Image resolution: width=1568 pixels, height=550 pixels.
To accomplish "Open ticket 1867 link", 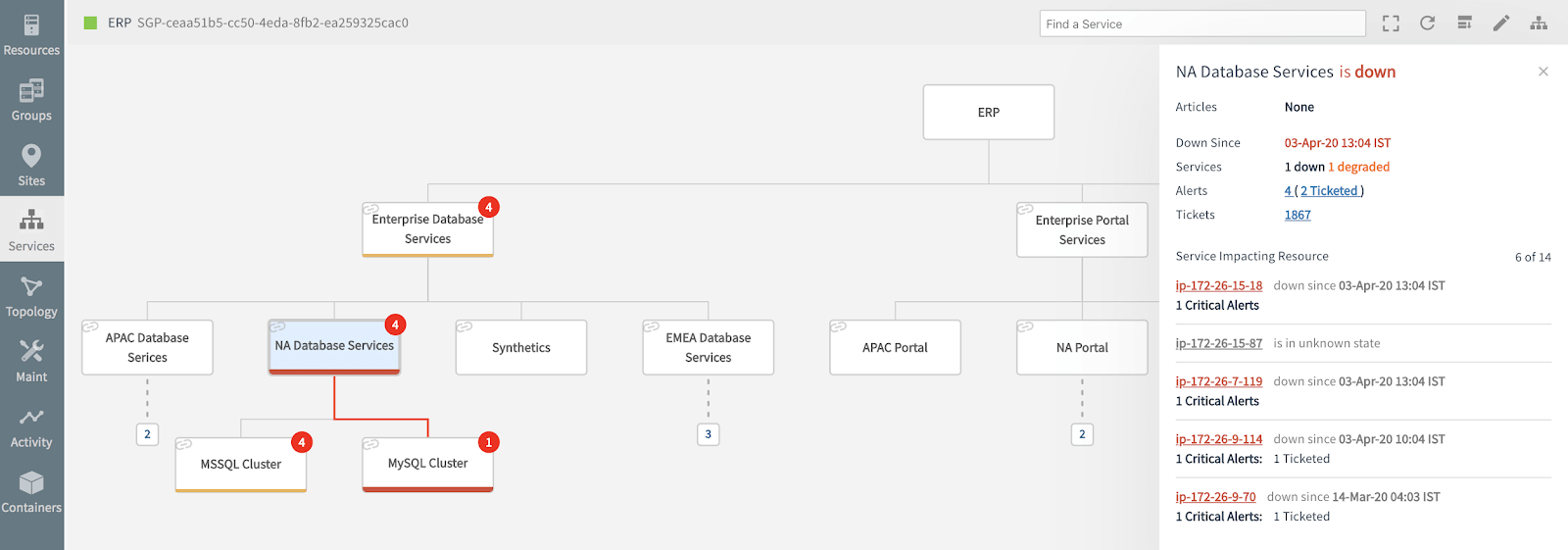I will click(x=1298, y=215).
